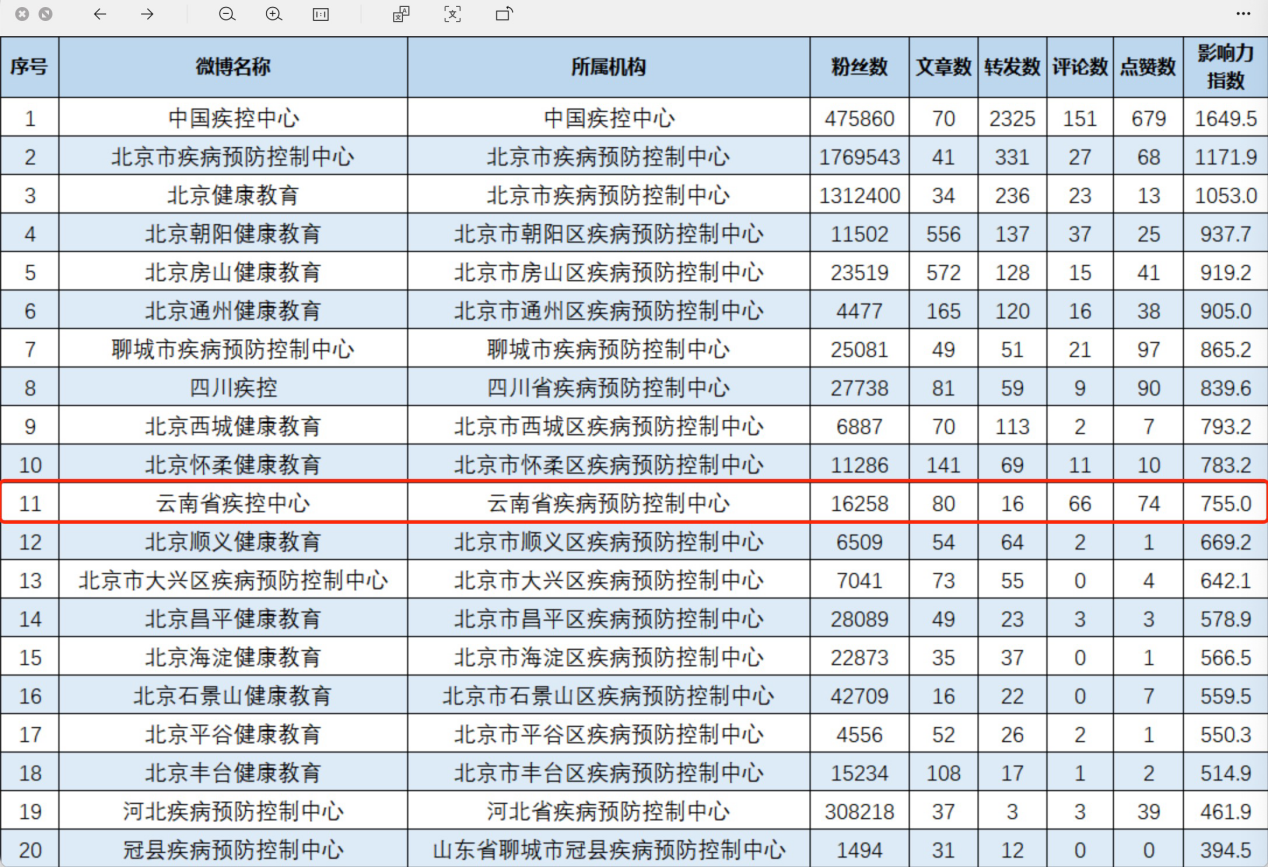Image resolution: width=1268 pixels, height=867 pixels.
Task: Select the 北京海淀健康教育 cell
Action: (x=233, y=657)
